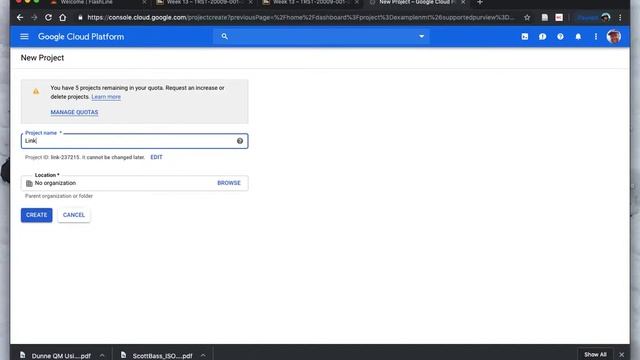This screenshot has height=360, width=640.
Task: Click BROWSE to choose a location
Action: (229, 183)
